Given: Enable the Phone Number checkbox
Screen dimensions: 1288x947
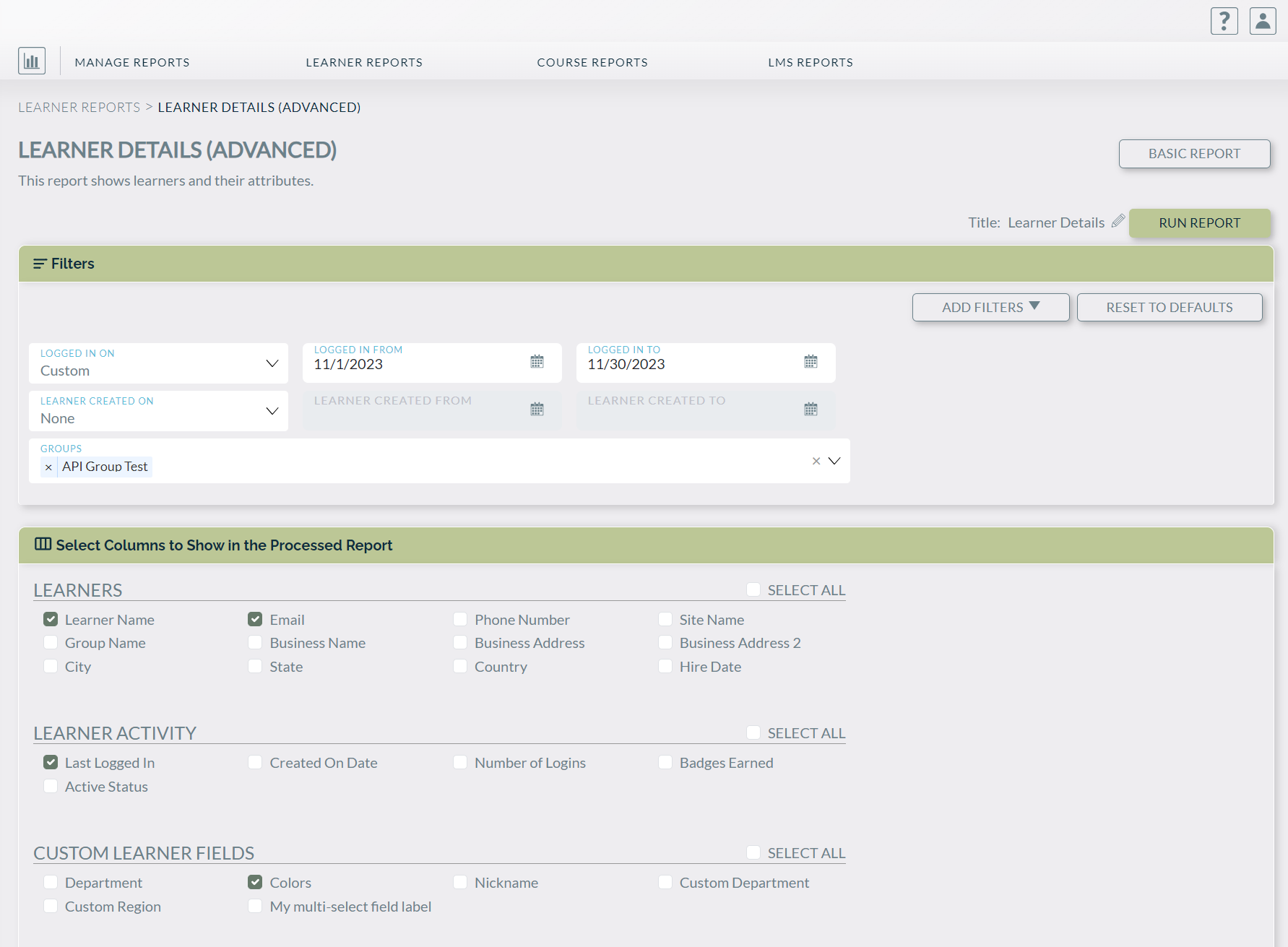Looking at the screenshot, I should pos(460,618).
